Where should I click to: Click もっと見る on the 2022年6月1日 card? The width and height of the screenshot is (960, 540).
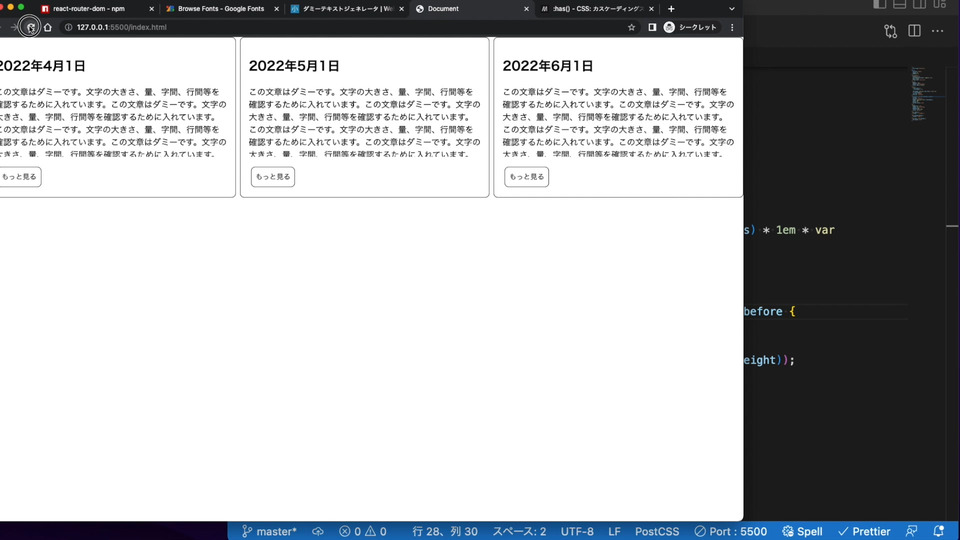[x=527, y=176]
